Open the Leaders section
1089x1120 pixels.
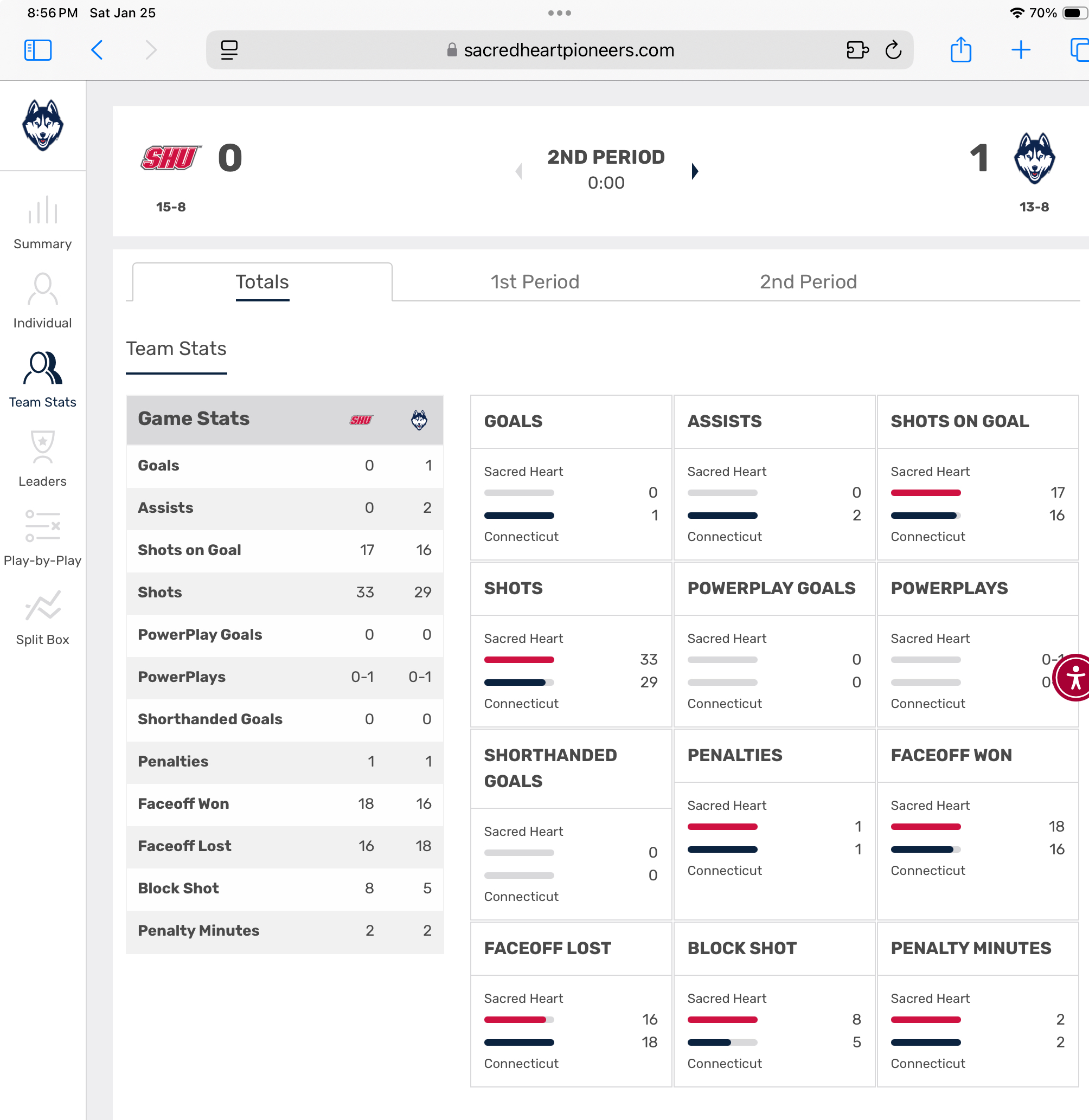43,460
